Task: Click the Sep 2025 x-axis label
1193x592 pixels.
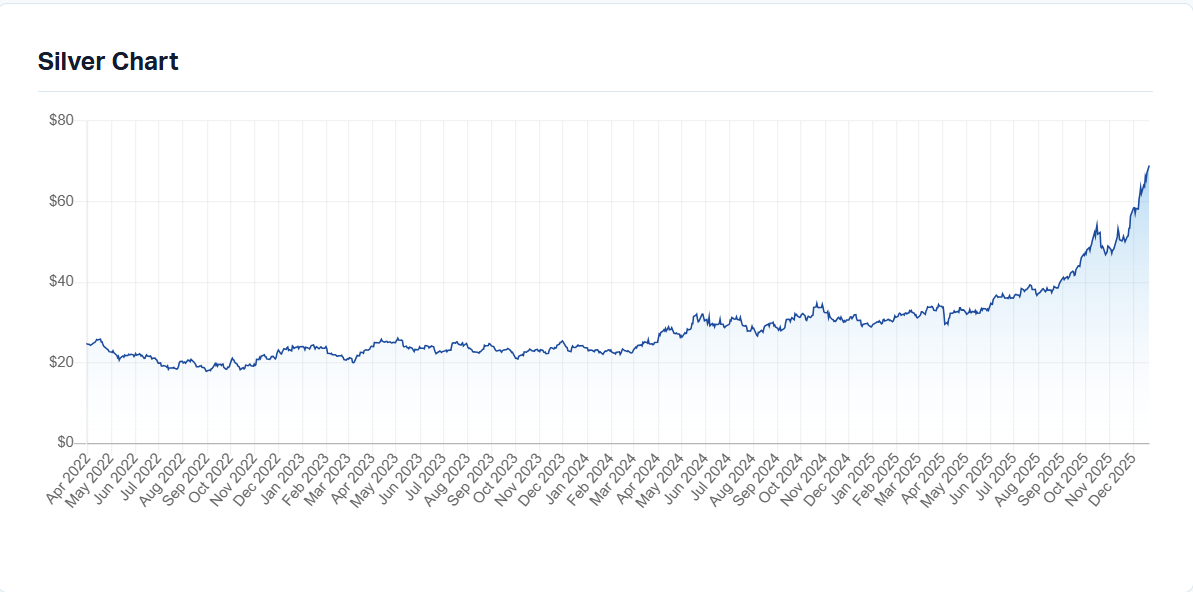Action: [1041, 478]
